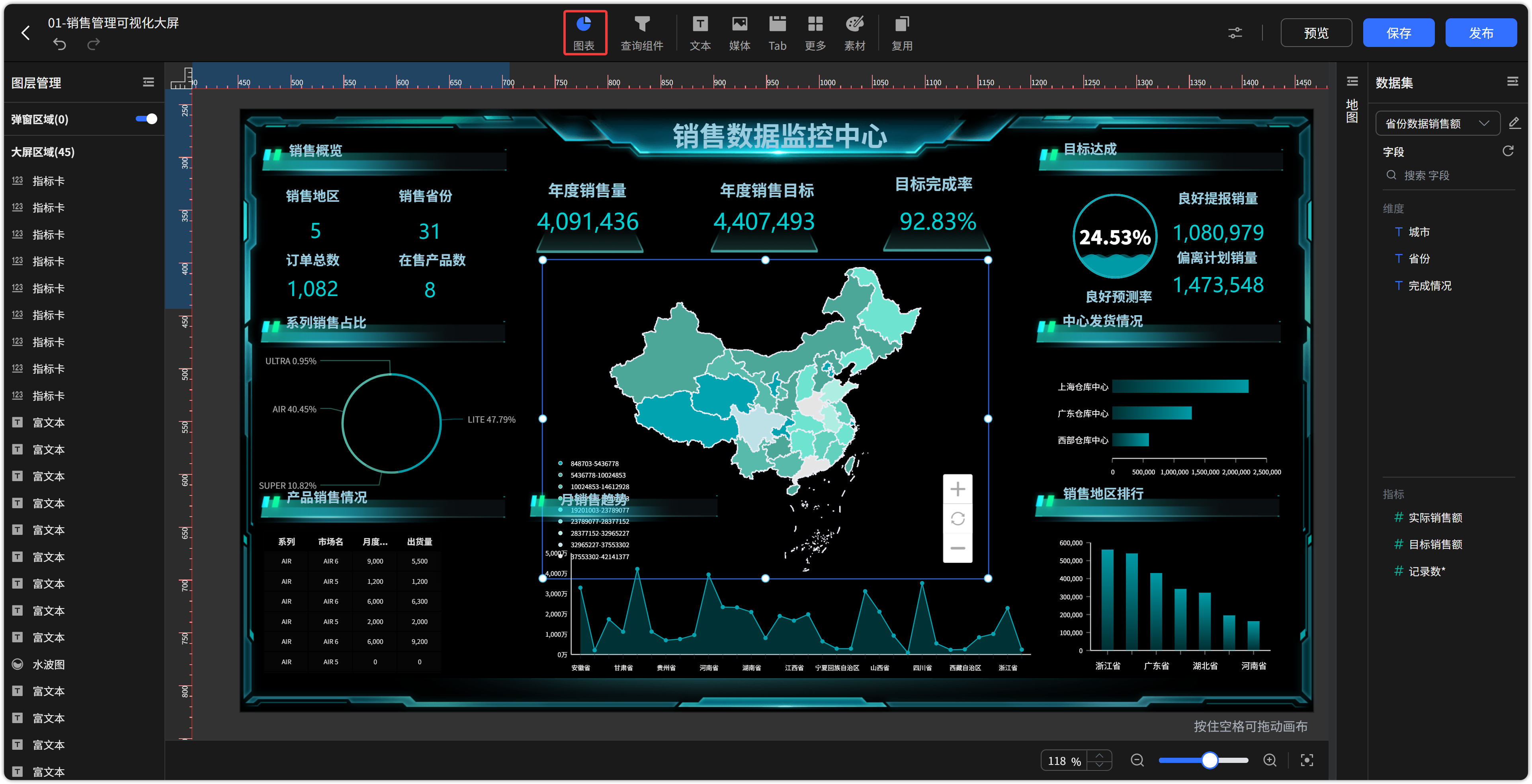Select the 城市 dimension field
The image size is (1532, 784).
pos(1419,232)
